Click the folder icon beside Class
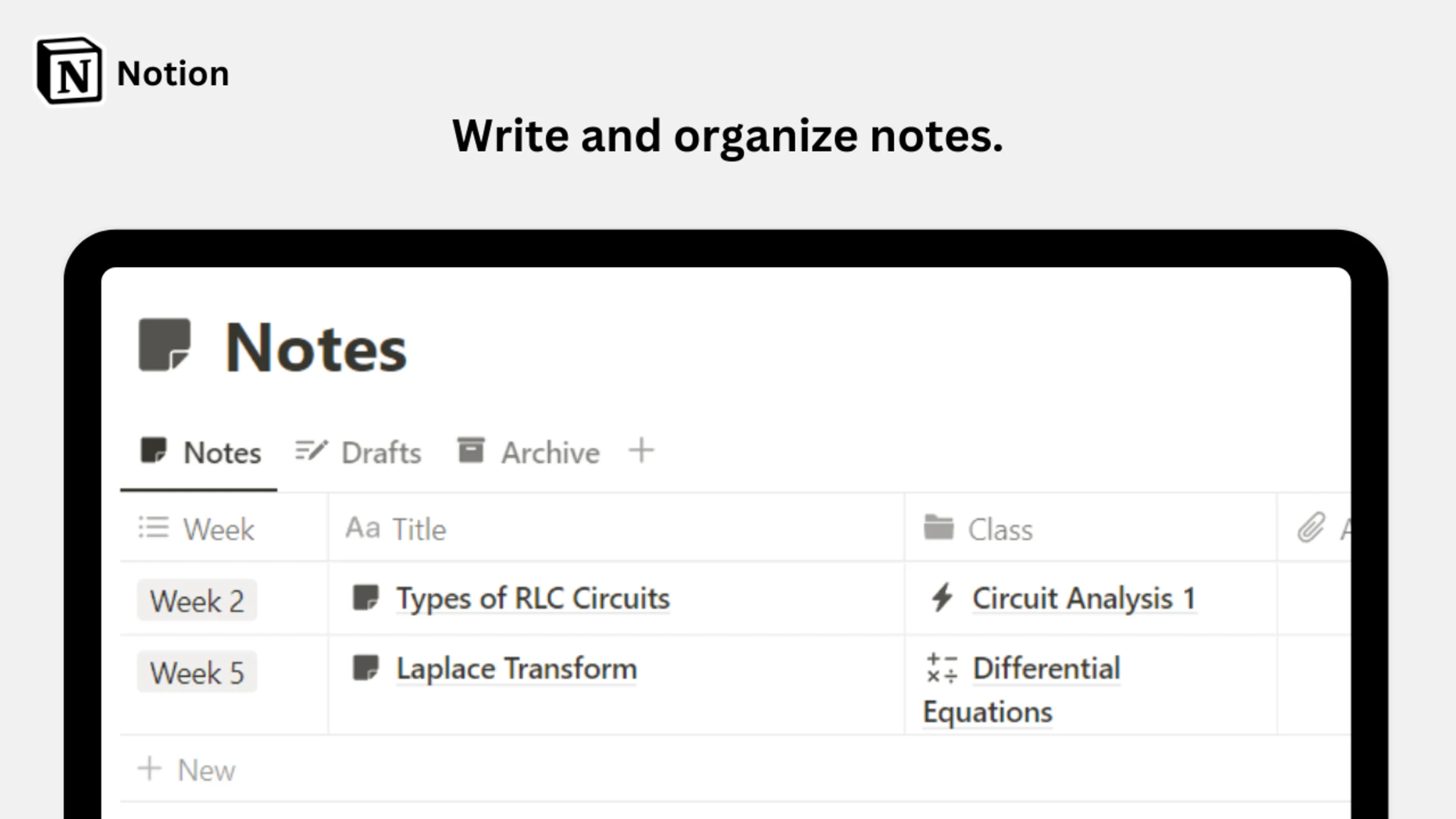1456x819 pixels. [940, 527]
